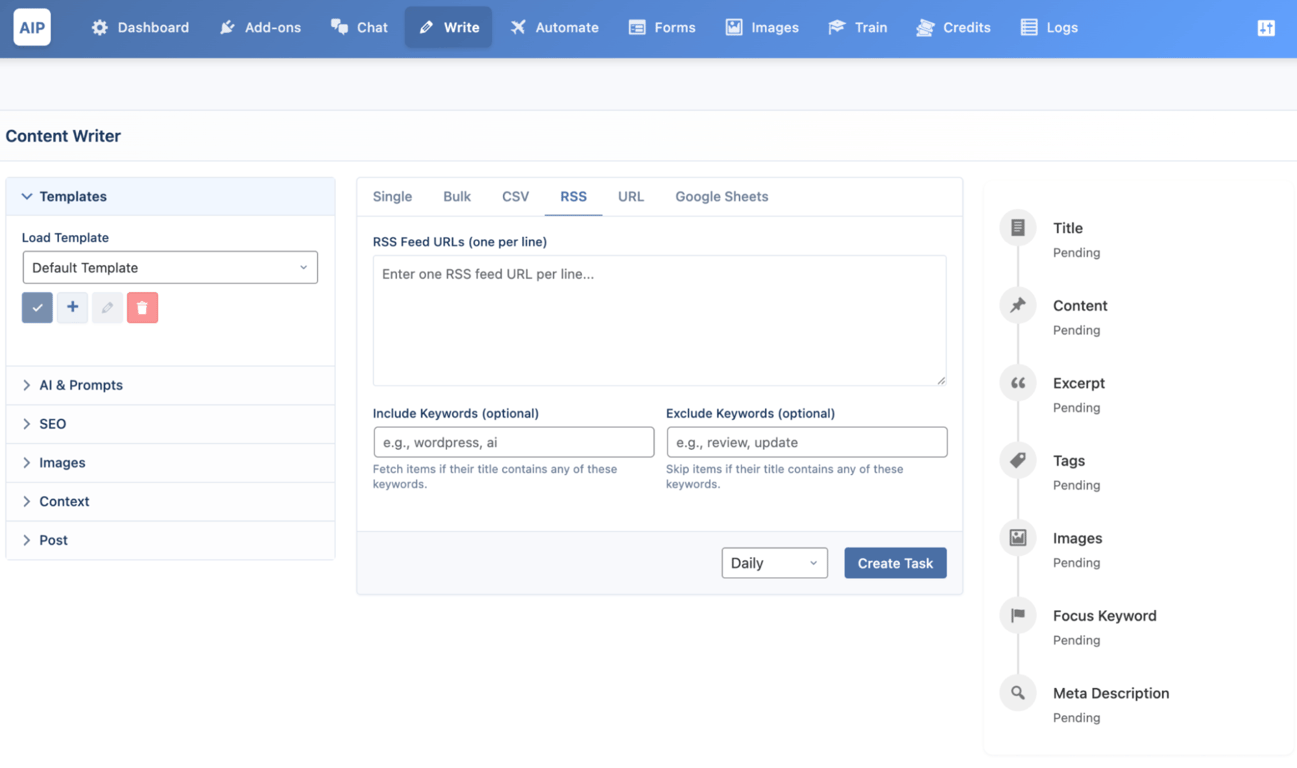Click the AIP logo icon
1297x768 pixels.
31,27
